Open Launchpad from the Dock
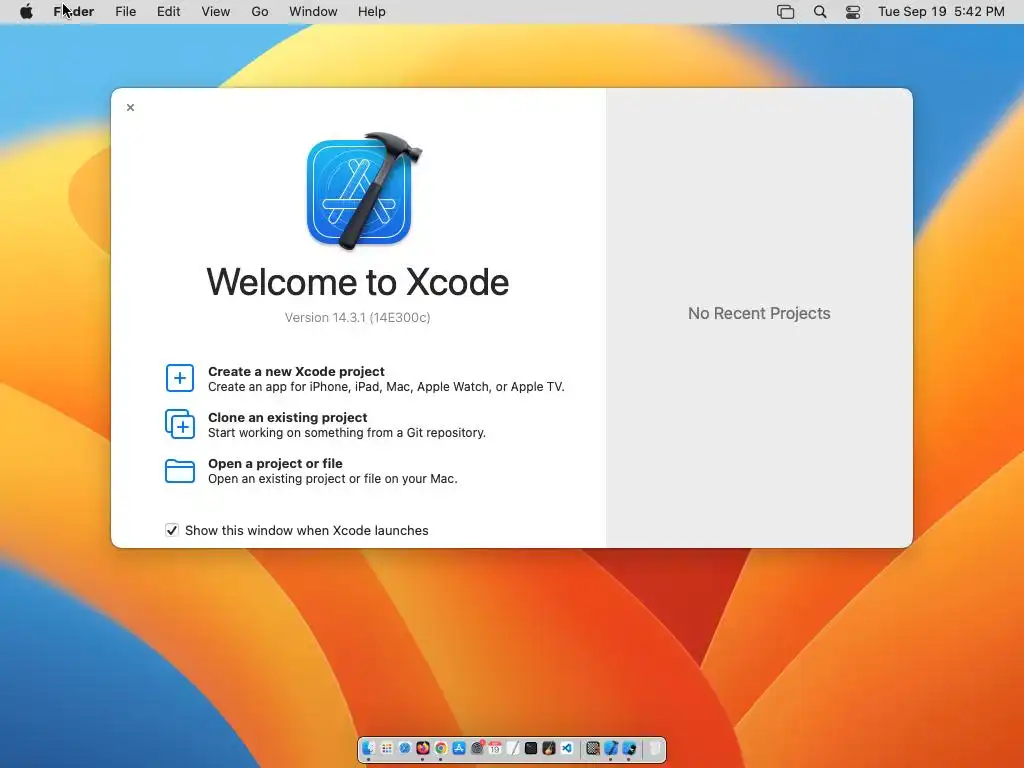 [387, 748]
